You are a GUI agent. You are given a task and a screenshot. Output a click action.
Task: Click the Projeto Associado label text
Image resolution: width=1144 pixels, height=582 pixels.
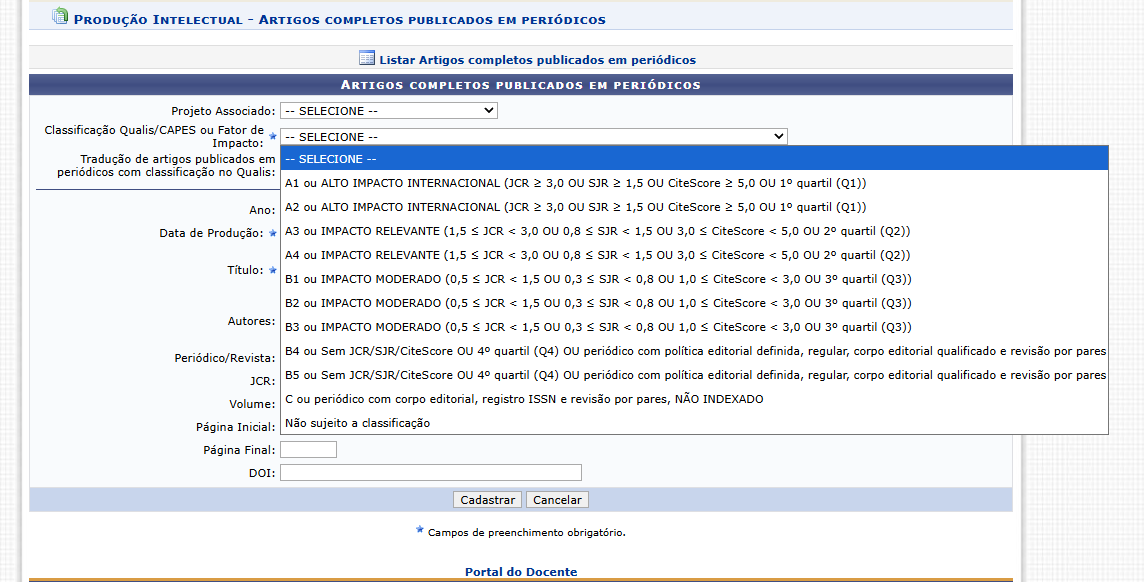pos(223,111)
